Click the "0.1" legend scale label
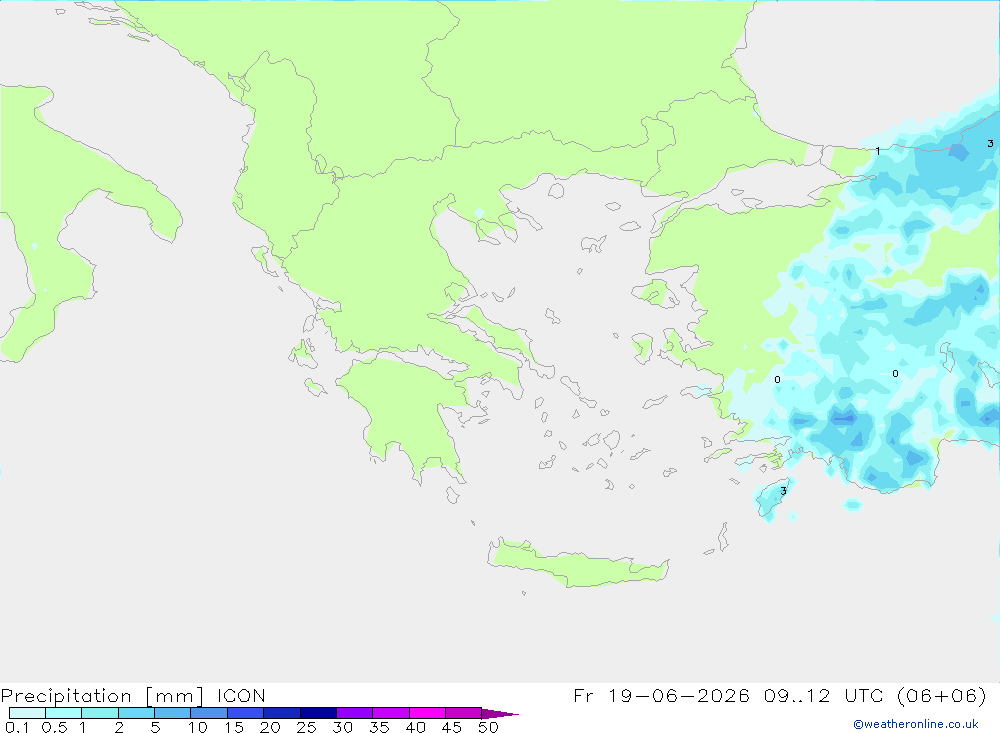Image resolution: width=1000 pixels, height=733 pixels. point(17,727)
